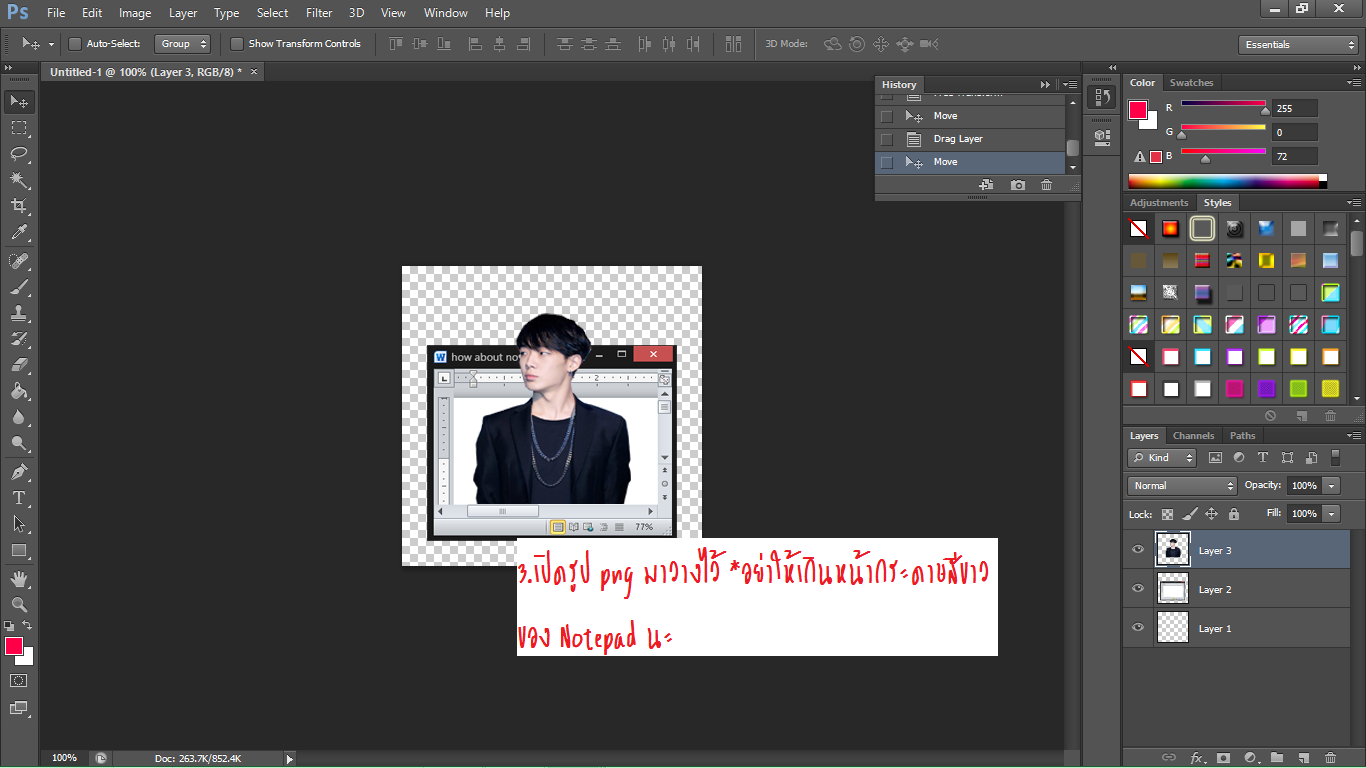Activate the Crop tool

(x=19, y=206)
